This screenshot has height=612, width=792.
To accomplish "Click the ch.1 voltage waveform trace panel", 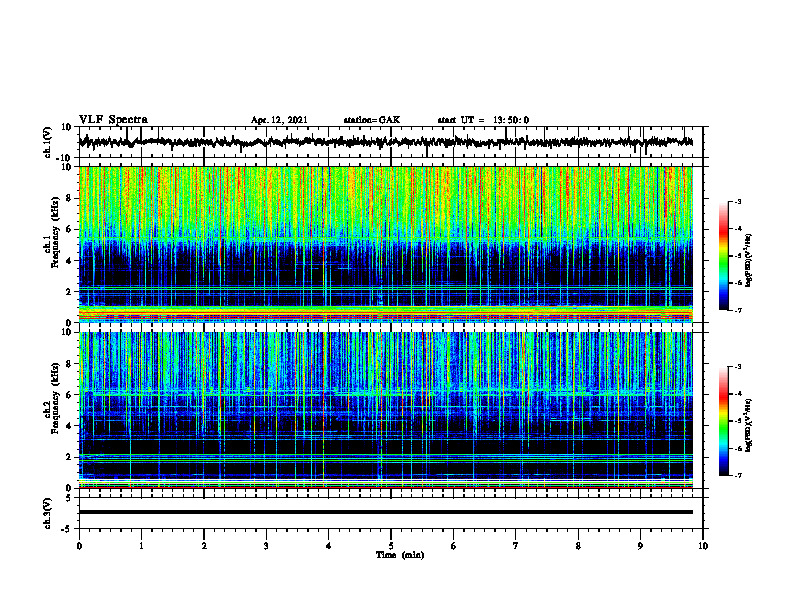I will click(391, 142).
